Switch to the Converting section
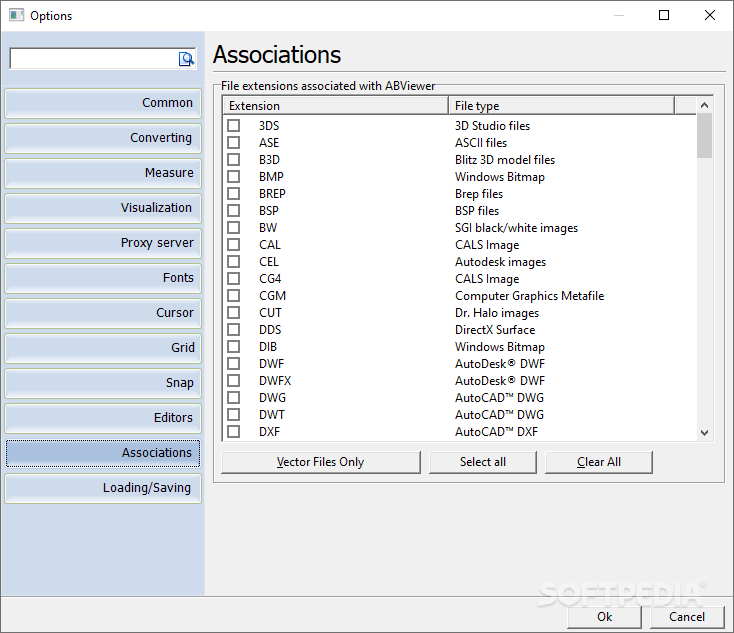The height and width of the screenshot is (633, 734). click(103, 138)
